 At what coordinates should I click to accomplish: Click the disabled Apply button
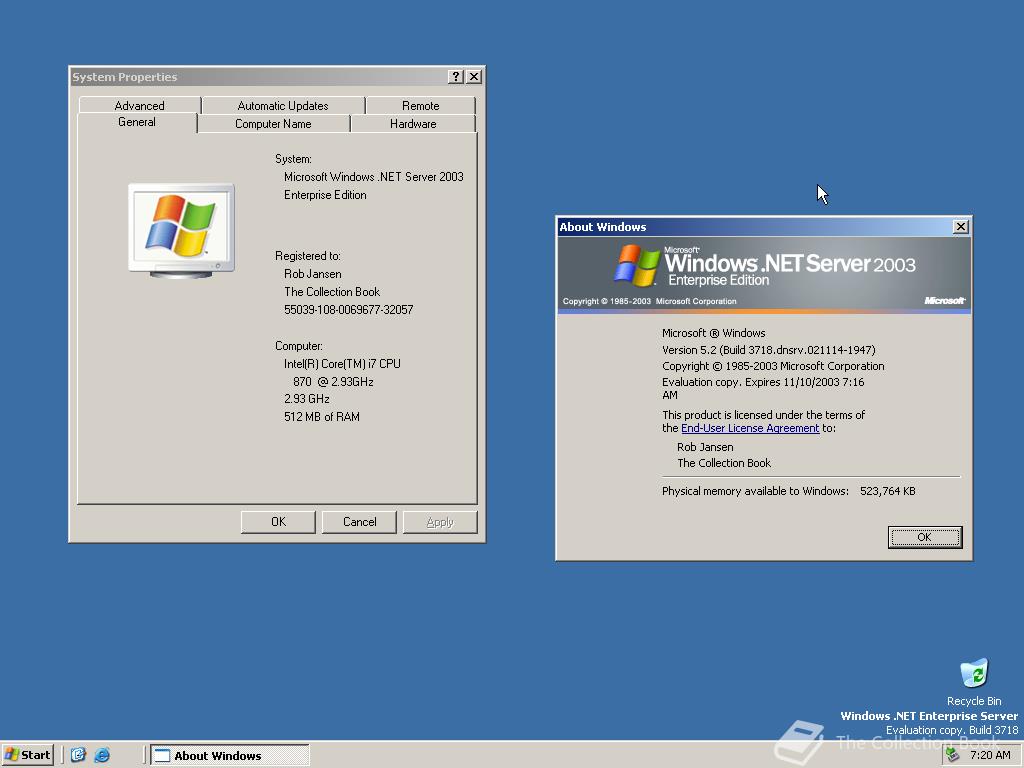440,522
